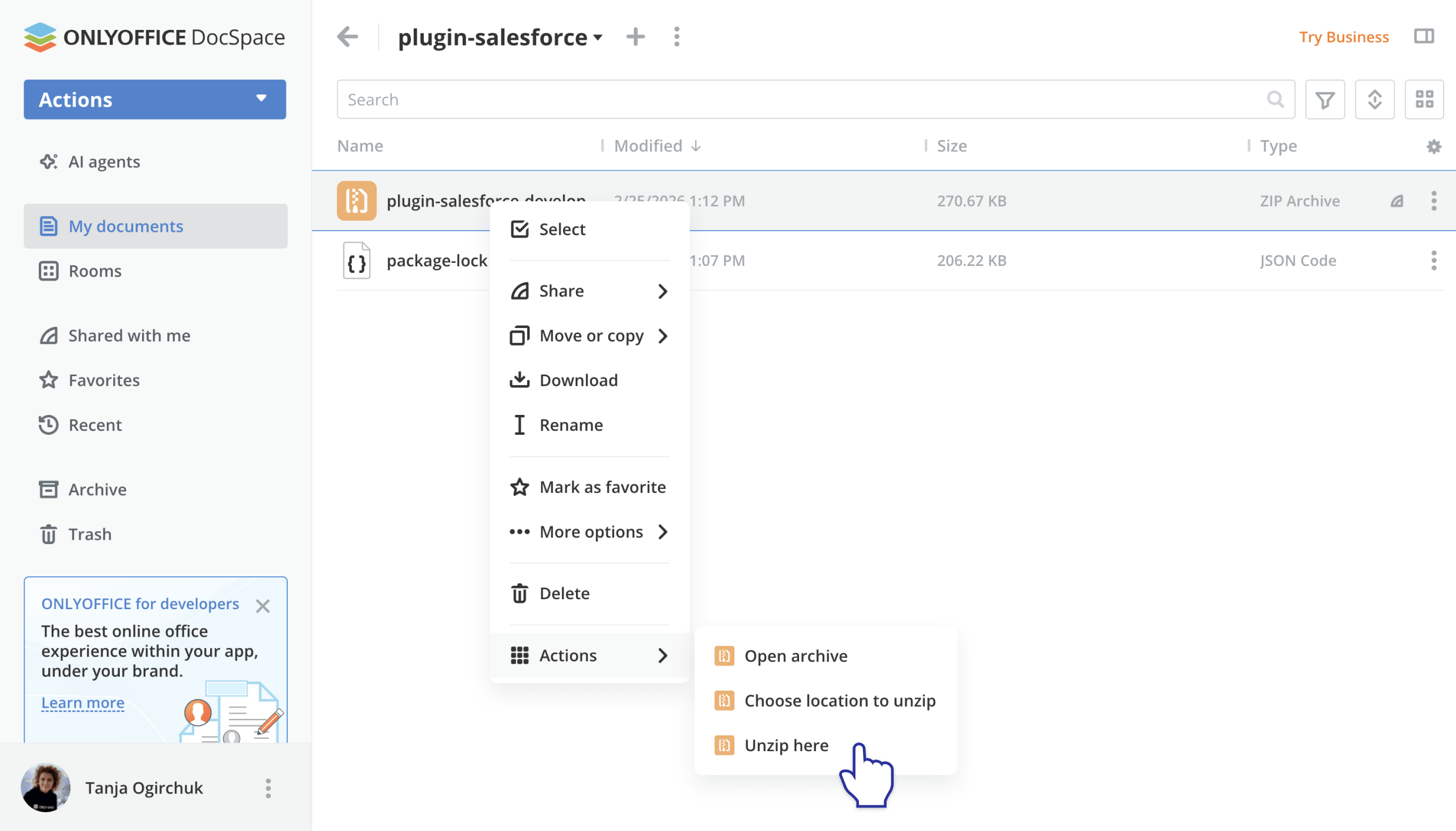
Task: Mark the archive as favorite
Action: (x=602, y=487)
